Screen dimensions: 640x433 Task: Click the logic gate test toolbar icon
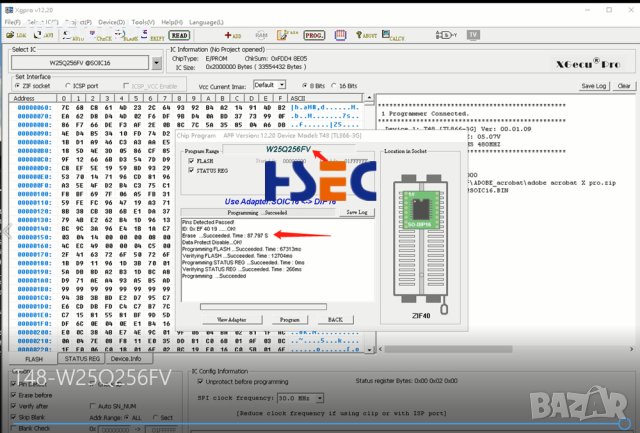click(x=446, y=35)
